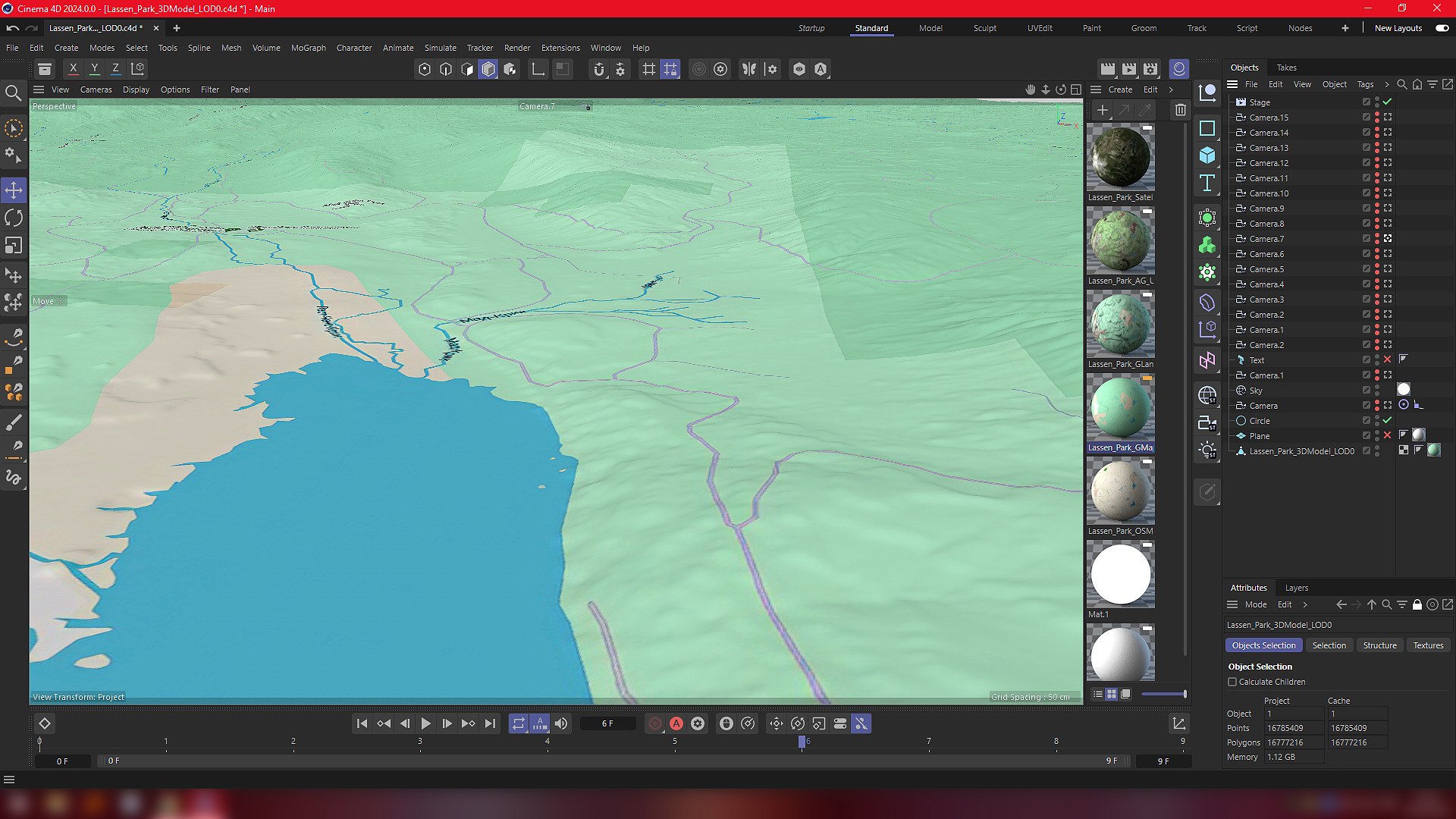This screenshot has height=819, width=1456.
Task: Open the Extensions menu
Action: [560, 48]
